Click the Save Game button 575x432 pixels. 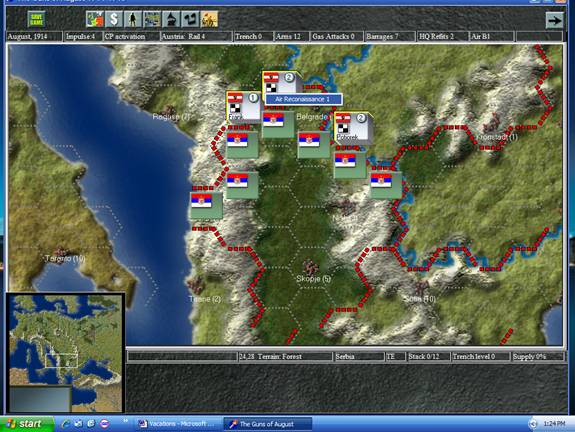pyautogui.click(x=37, y=19)
